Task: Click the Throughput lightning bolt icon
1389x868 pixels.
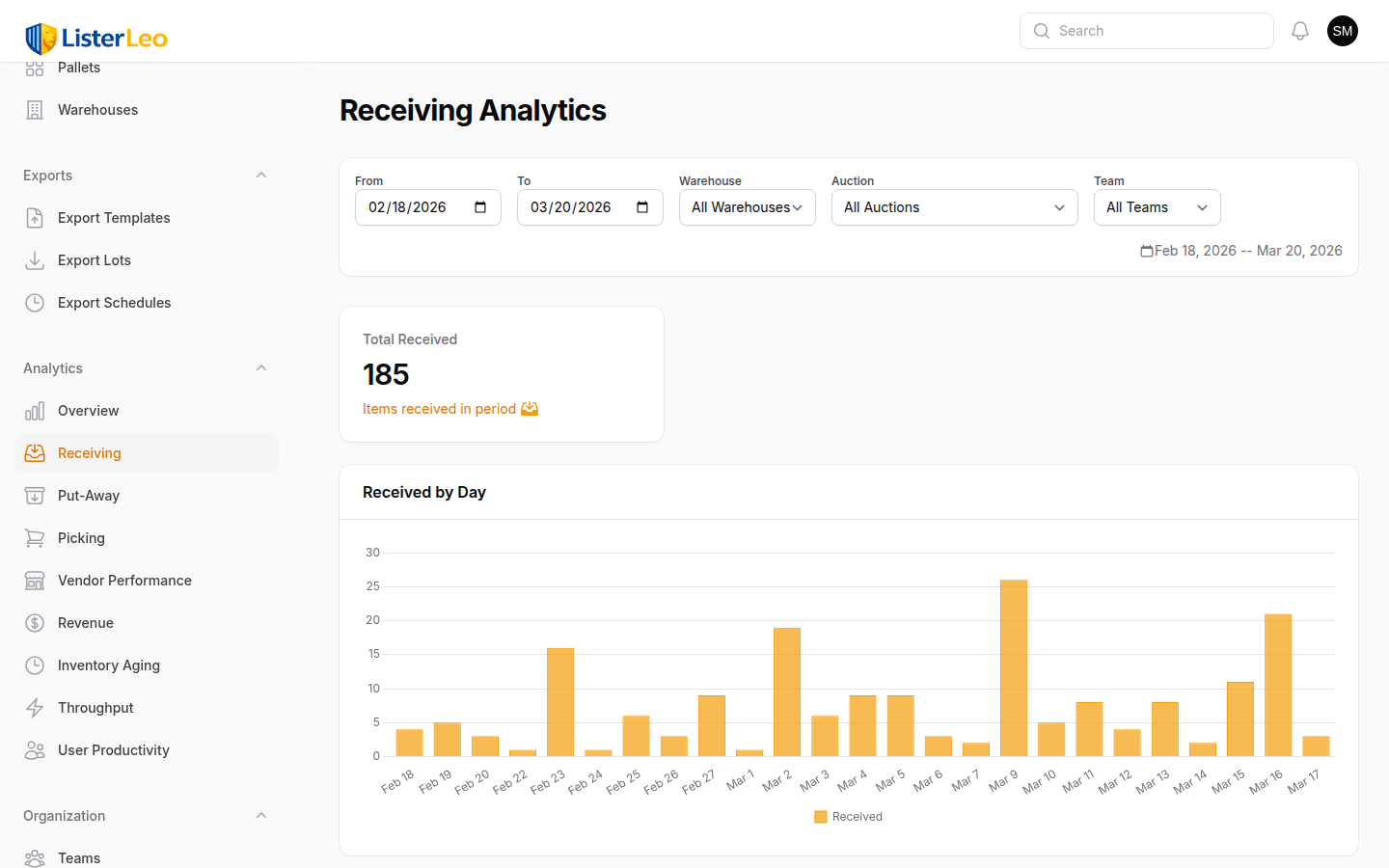Action: tap(35, 708)
